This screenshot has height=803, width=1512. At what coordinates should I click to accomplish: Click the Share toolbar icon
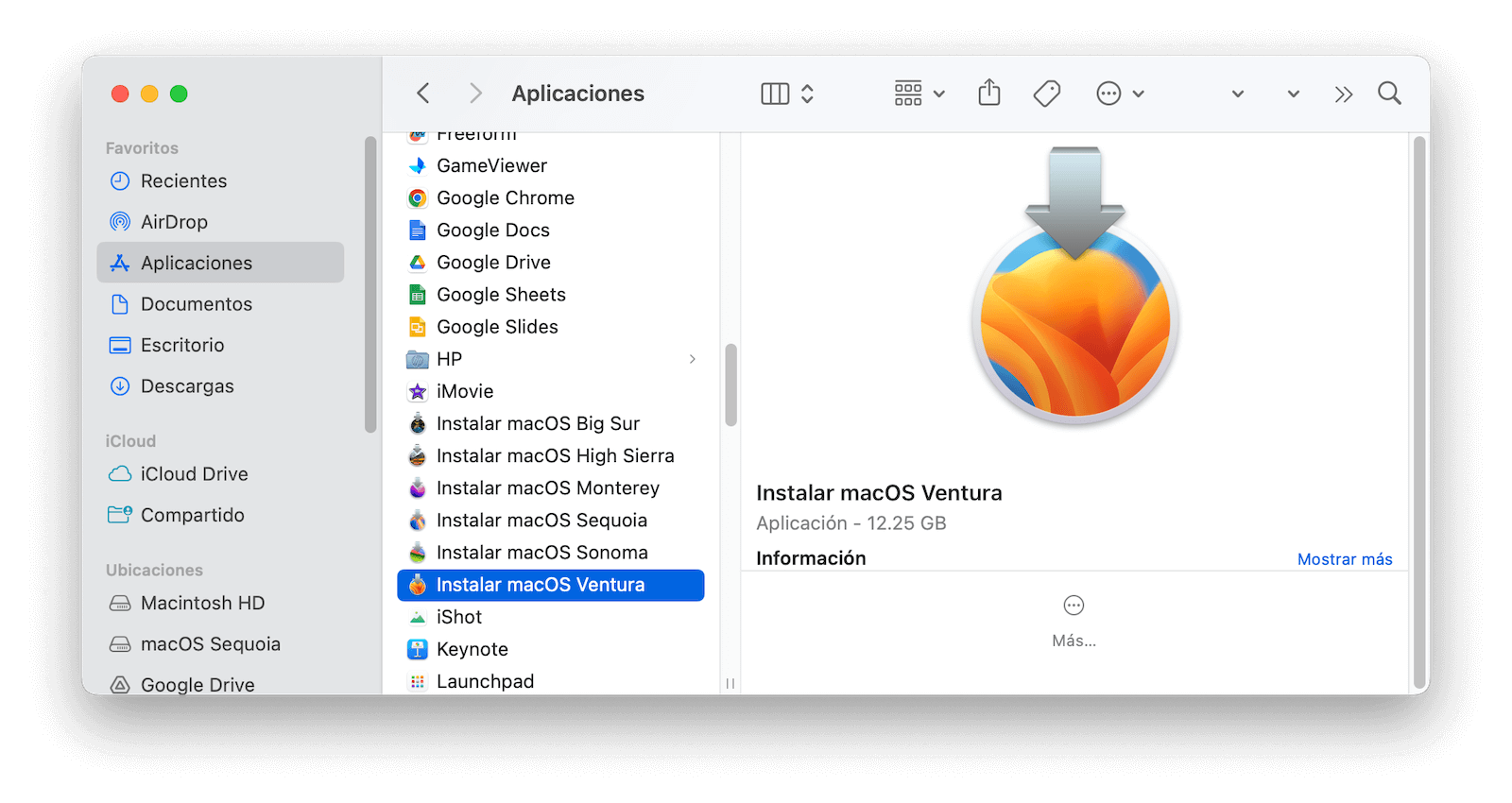point(989,93)
